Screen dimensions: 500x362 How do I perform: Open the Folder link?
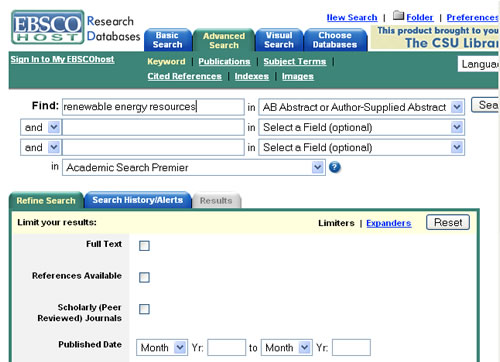pyautogui.click(x=420, y=17)
